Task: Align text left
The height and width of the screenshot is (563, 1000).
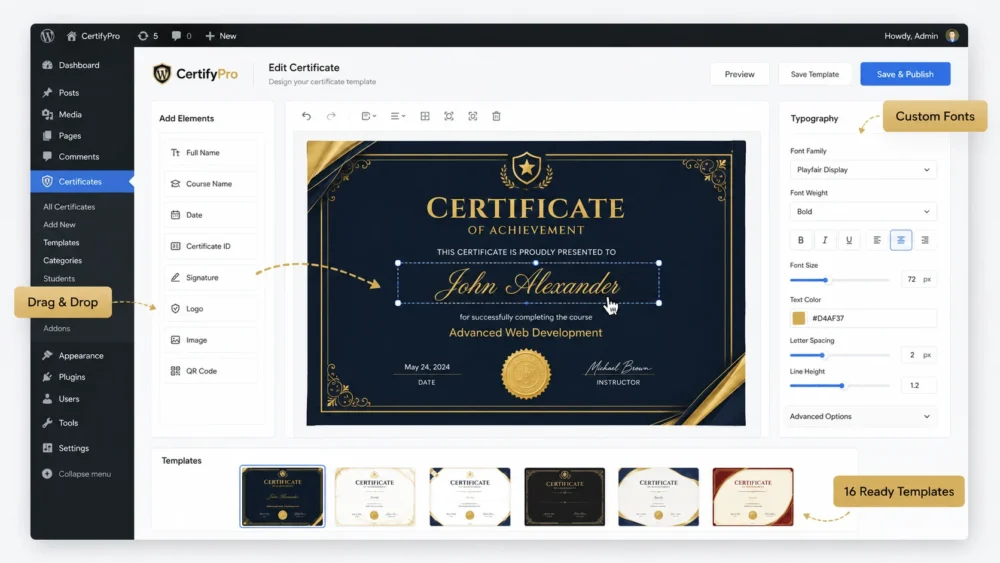Action: [x=877, y=240]
